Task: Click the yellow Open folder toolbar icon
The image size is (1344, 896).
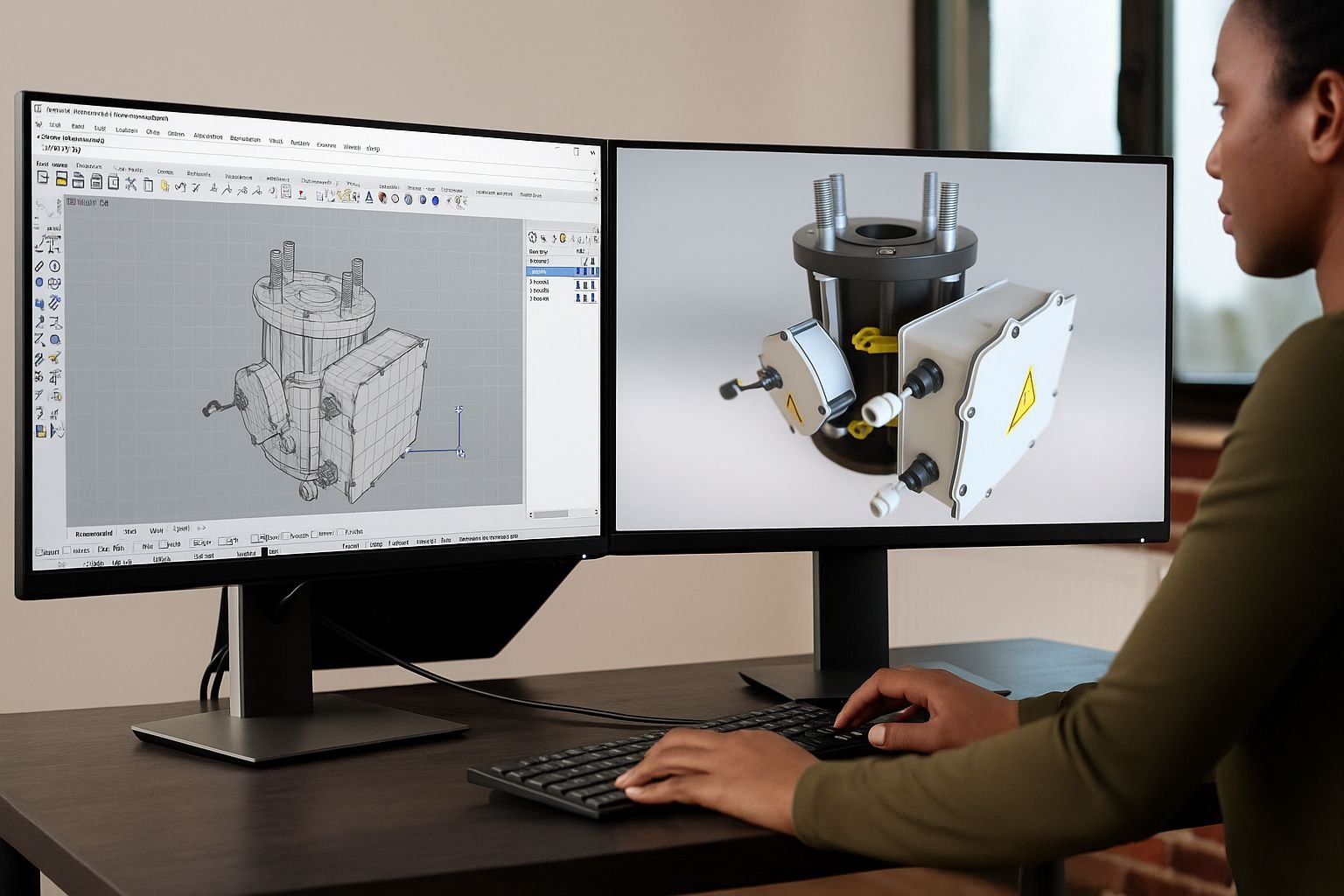Action: 61,178
